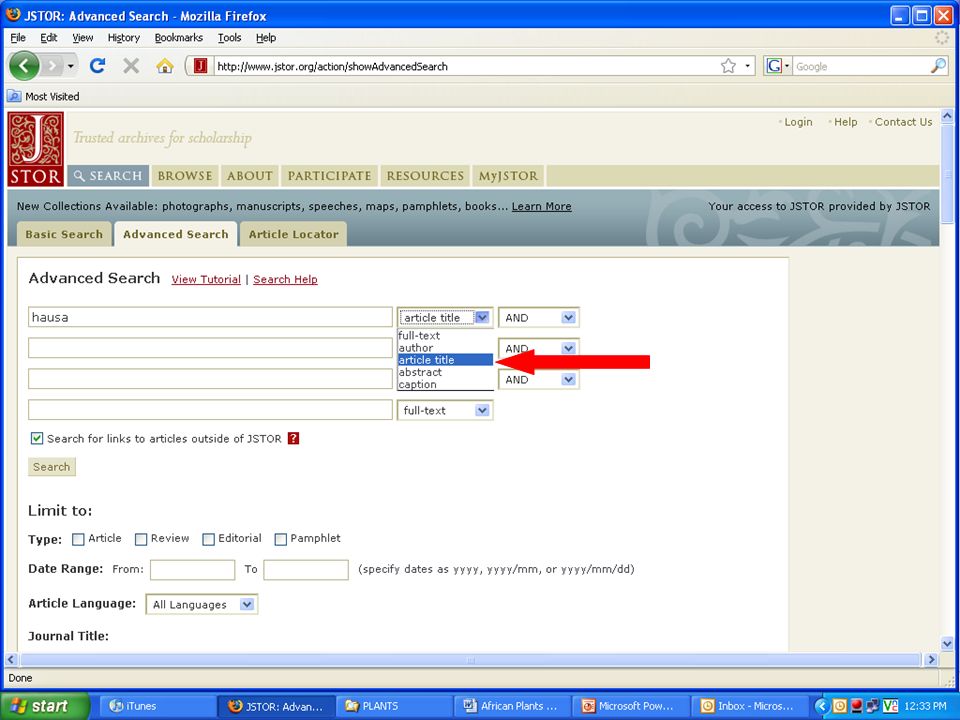The image size is (960, 720).
Task: Open the ABOUT navigation item
Action: click(x=250, y=176)
